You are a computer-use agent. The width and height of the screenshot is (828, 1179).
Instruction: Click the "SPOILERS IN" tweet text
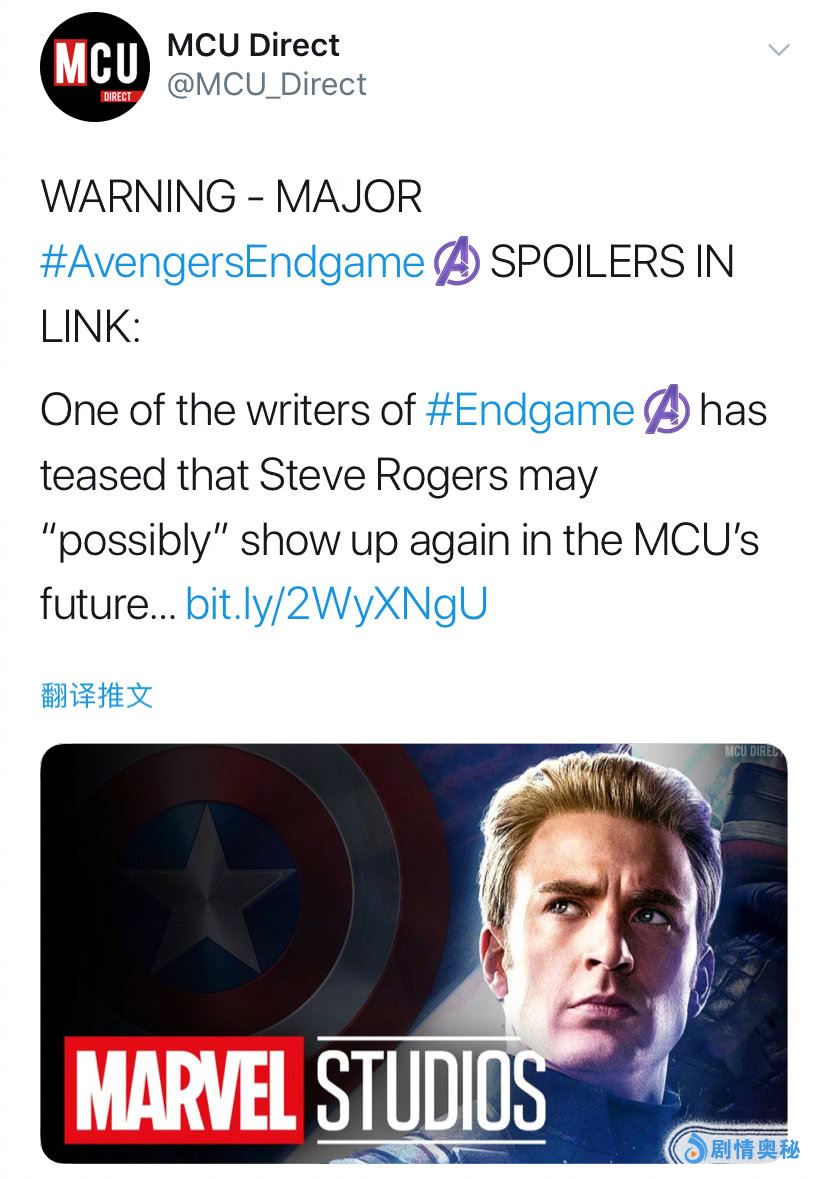612,262
